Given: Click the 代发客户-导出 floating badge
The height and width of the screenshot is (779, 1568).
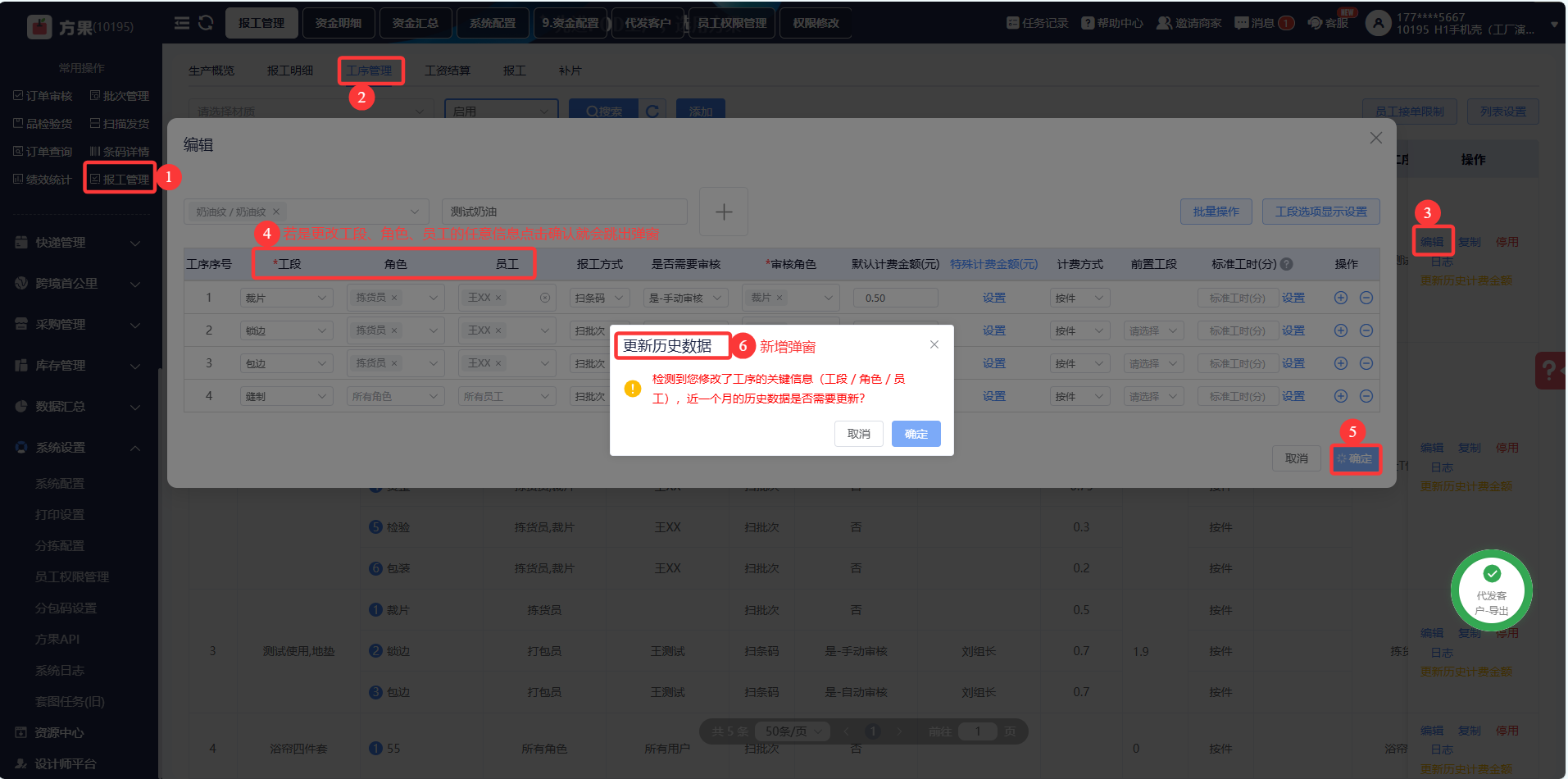Looking at the screenshot, I should coord(1492,590).
